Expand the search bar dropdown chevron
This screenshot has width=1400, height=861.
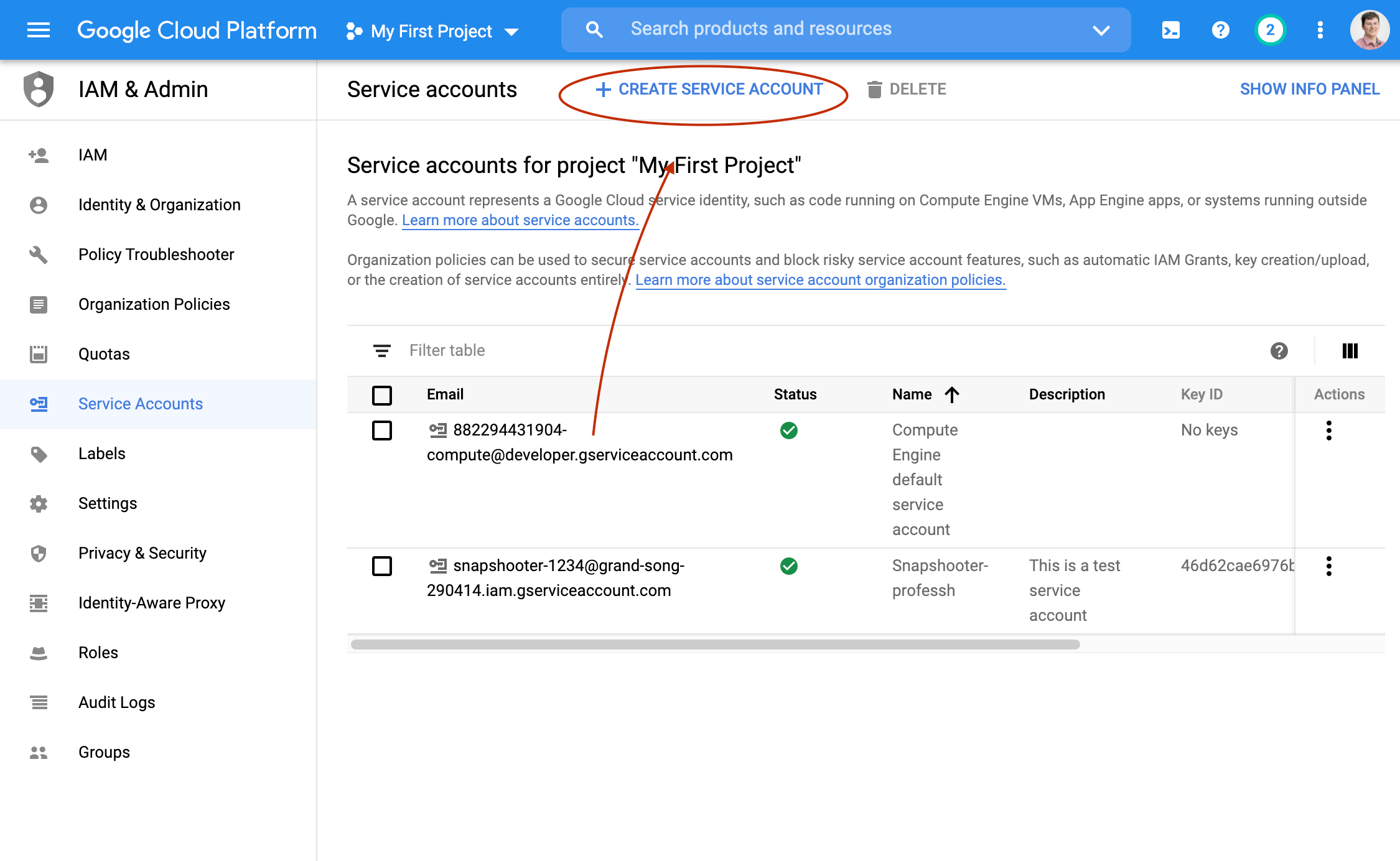tap(1101, 30)
